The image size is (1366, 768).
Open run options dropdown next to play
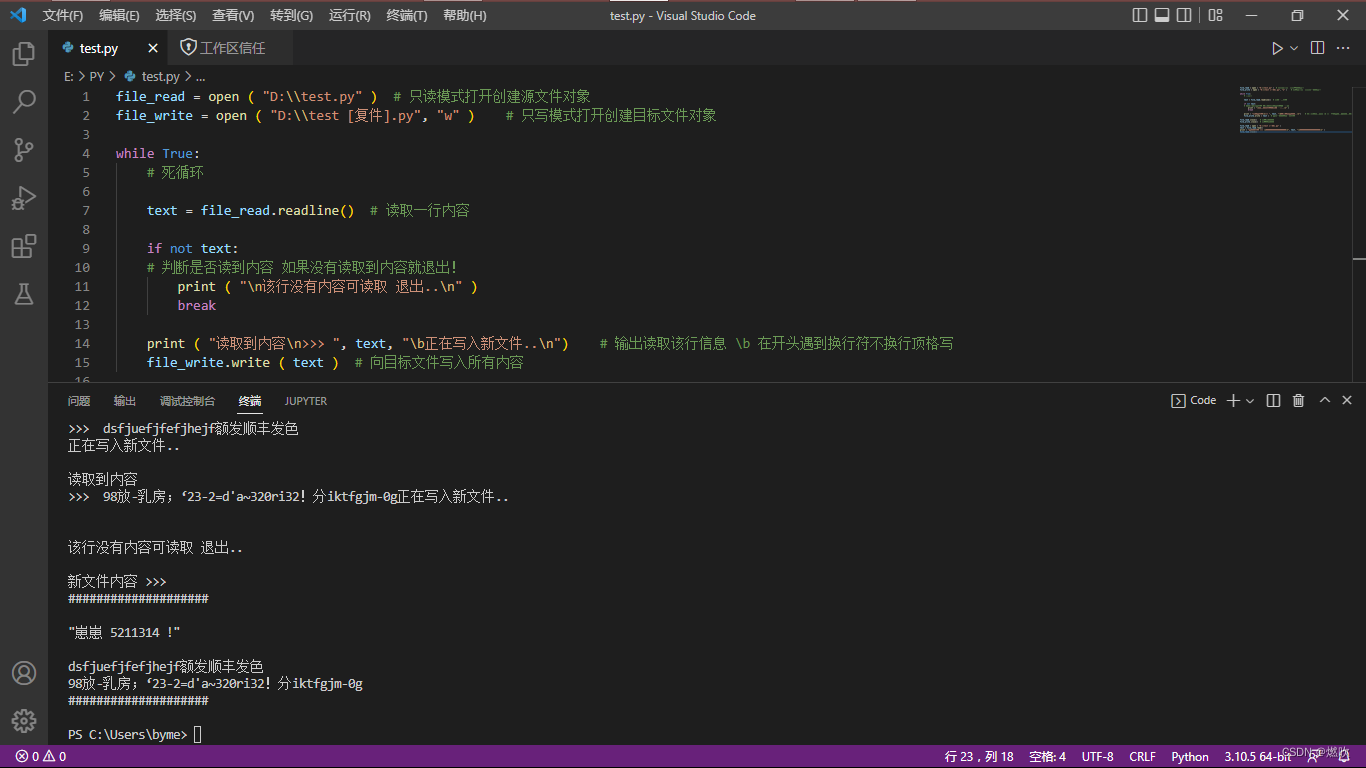click(x=1294, y=48)
